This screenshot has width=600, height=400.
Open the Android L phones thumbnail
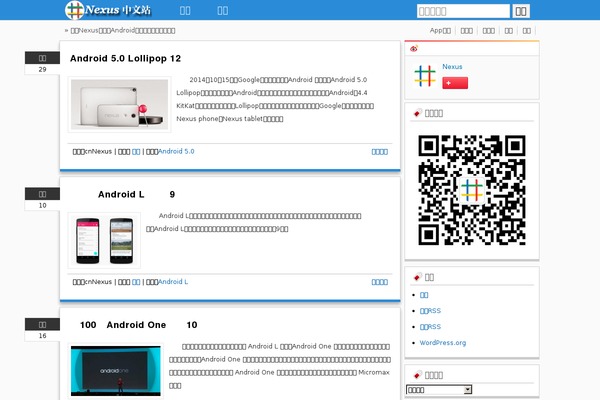[105, 238]
